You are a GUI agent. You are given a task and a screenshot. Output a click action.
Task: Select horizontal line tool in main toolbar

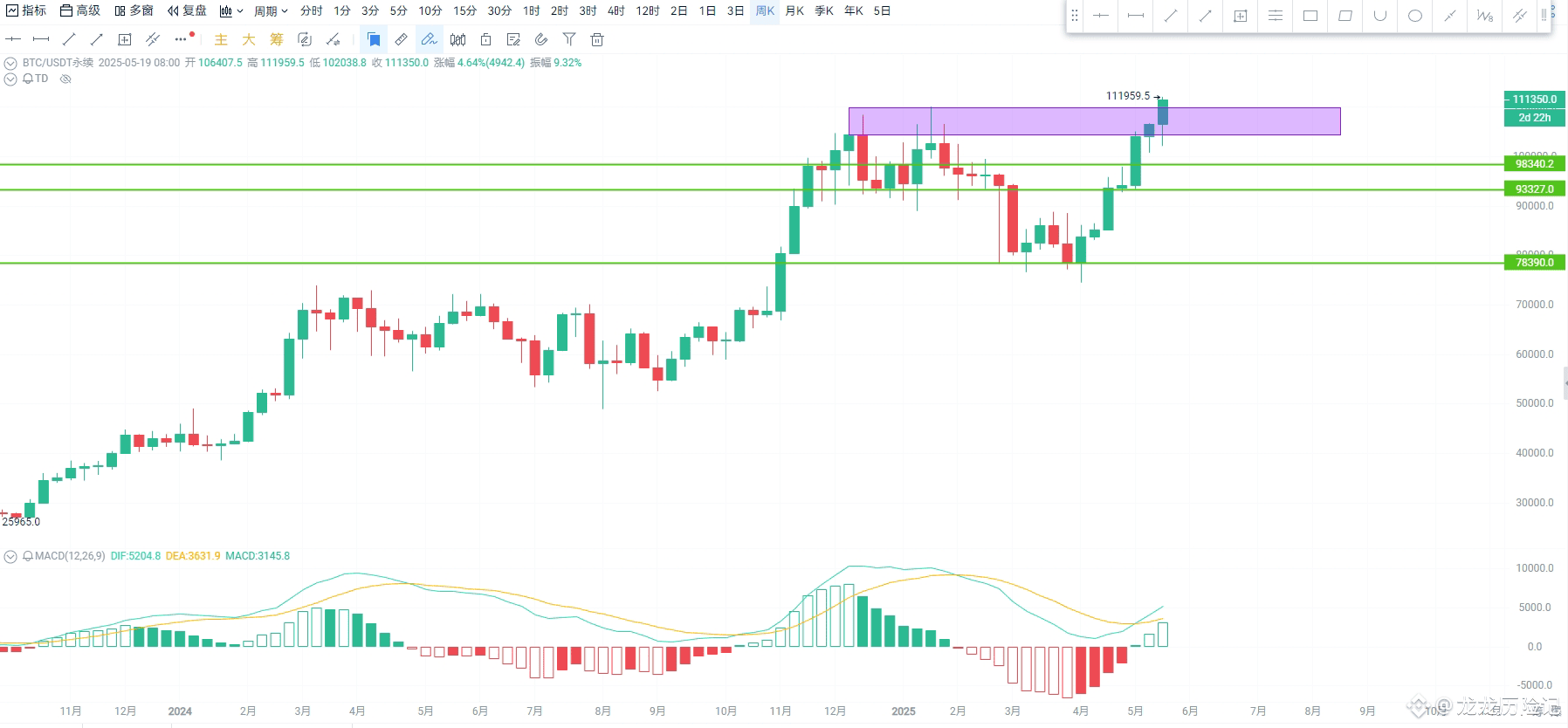click(x=13, y=39)
